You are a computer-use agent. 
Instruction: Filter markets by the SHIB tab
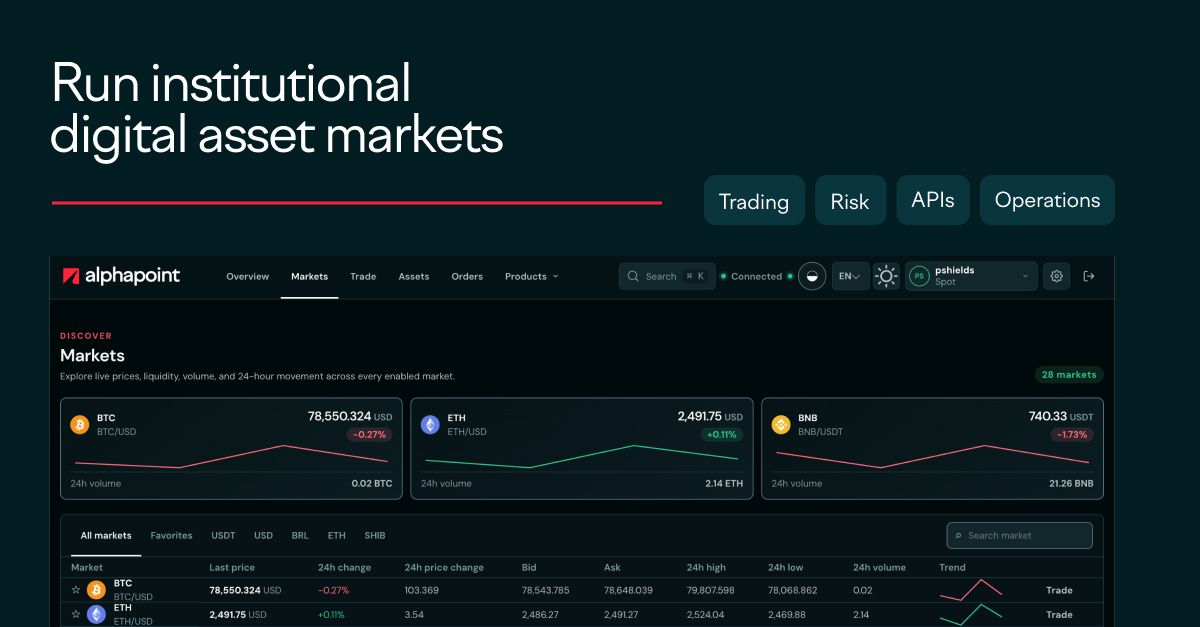pyautogui.click(x=375, y=535)
